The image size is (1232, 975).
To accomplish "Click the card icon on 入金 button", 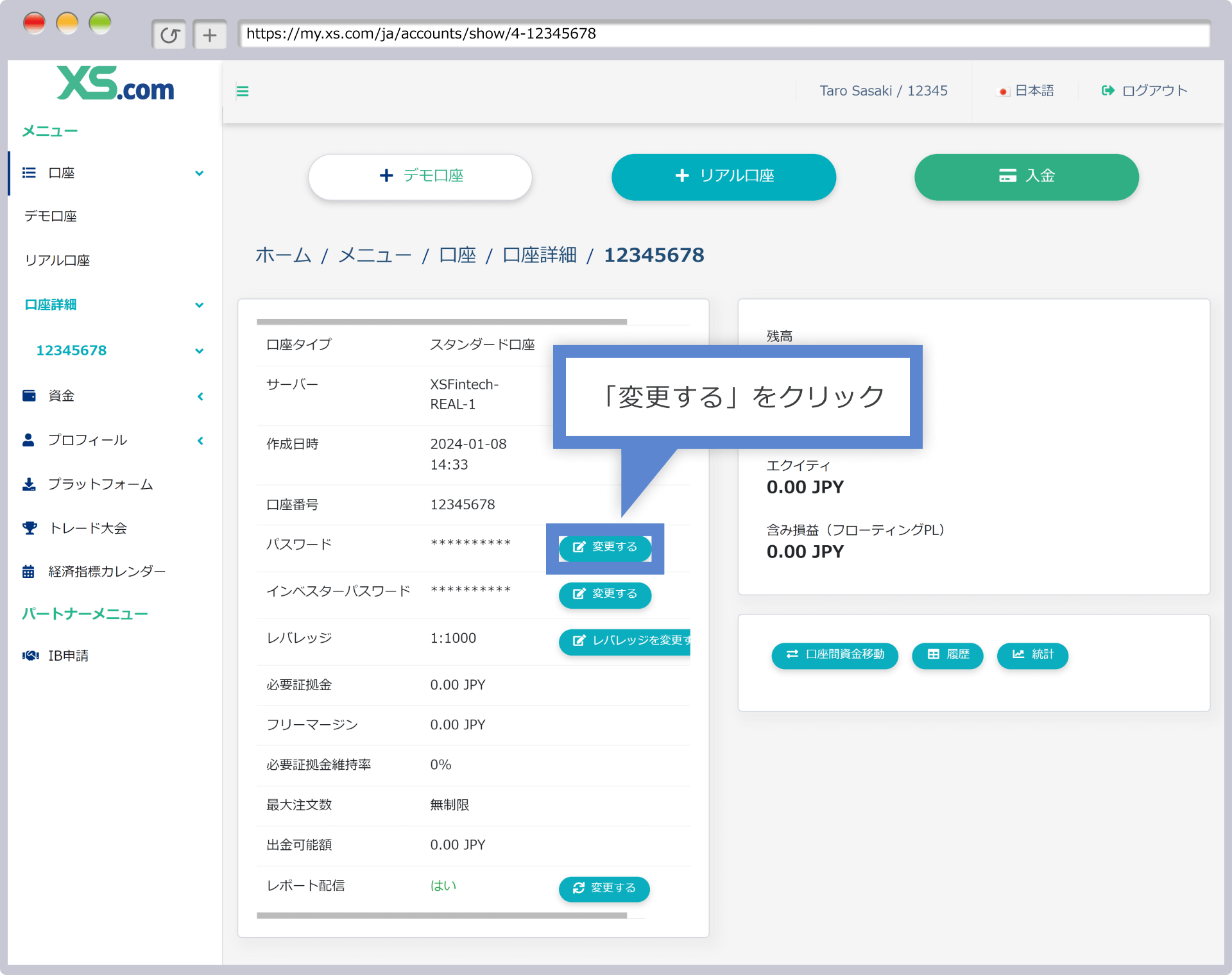I will (1007, 175).
